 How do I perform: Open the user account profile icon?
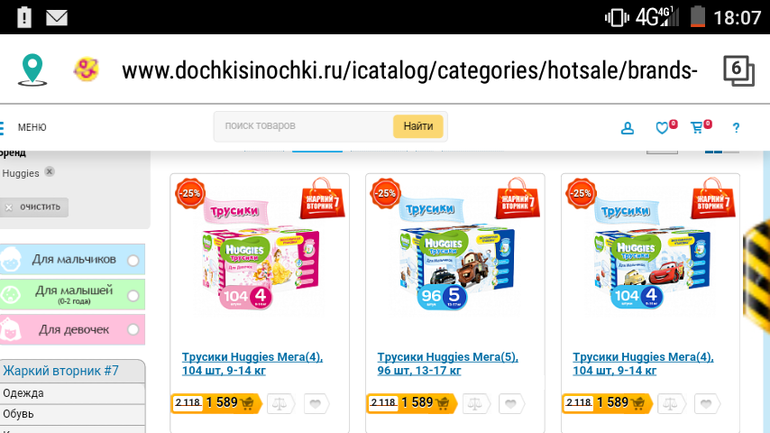point(627,128)
